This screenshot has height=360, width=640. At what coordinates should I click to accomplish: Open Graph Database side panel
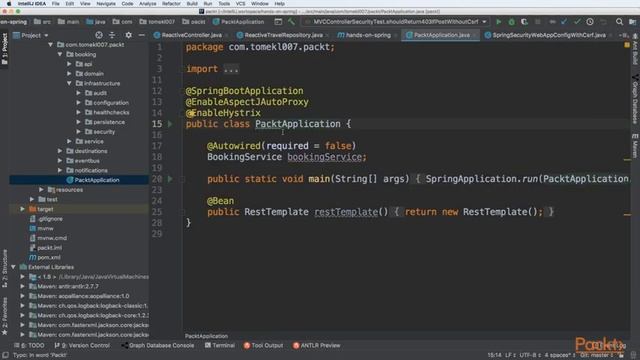click(x=635, y=100)
